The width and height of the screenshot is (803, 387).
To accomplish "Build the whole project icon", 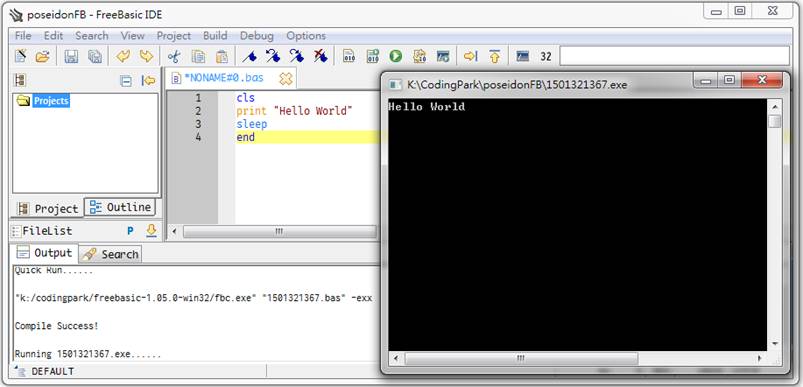I will point(419,56).
